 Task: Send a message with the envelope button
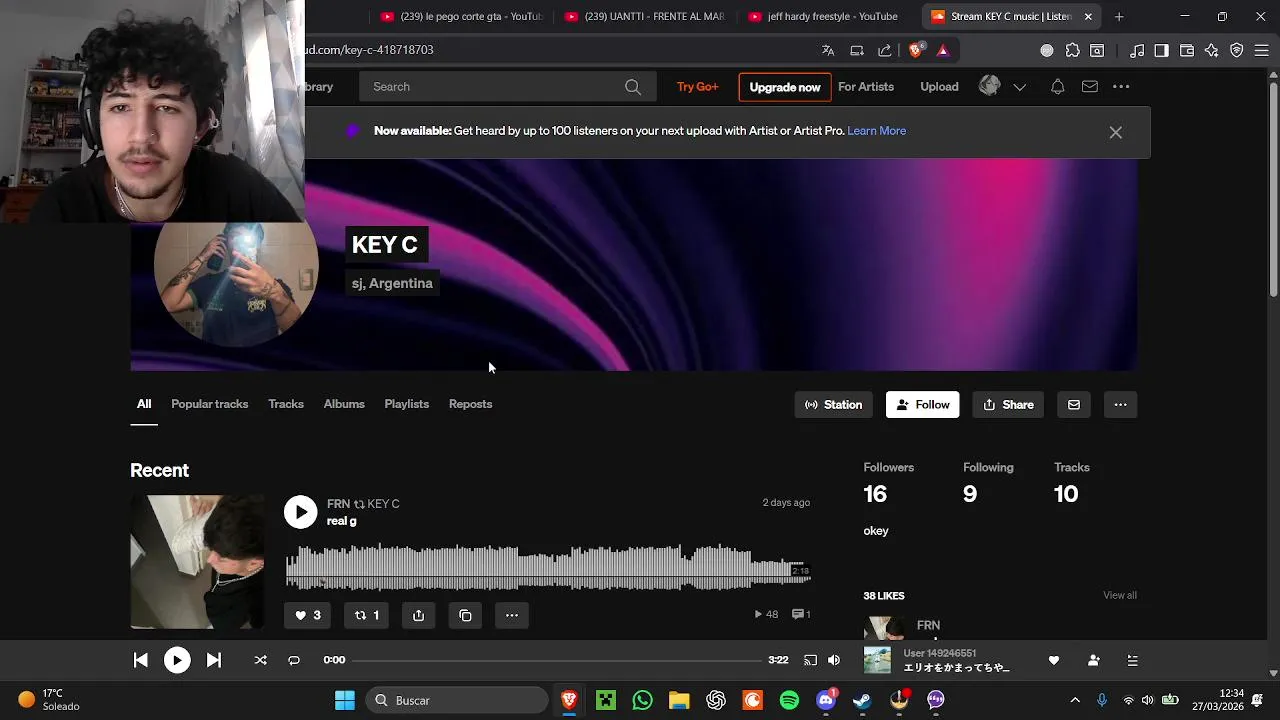click(x=1074, y=405)
